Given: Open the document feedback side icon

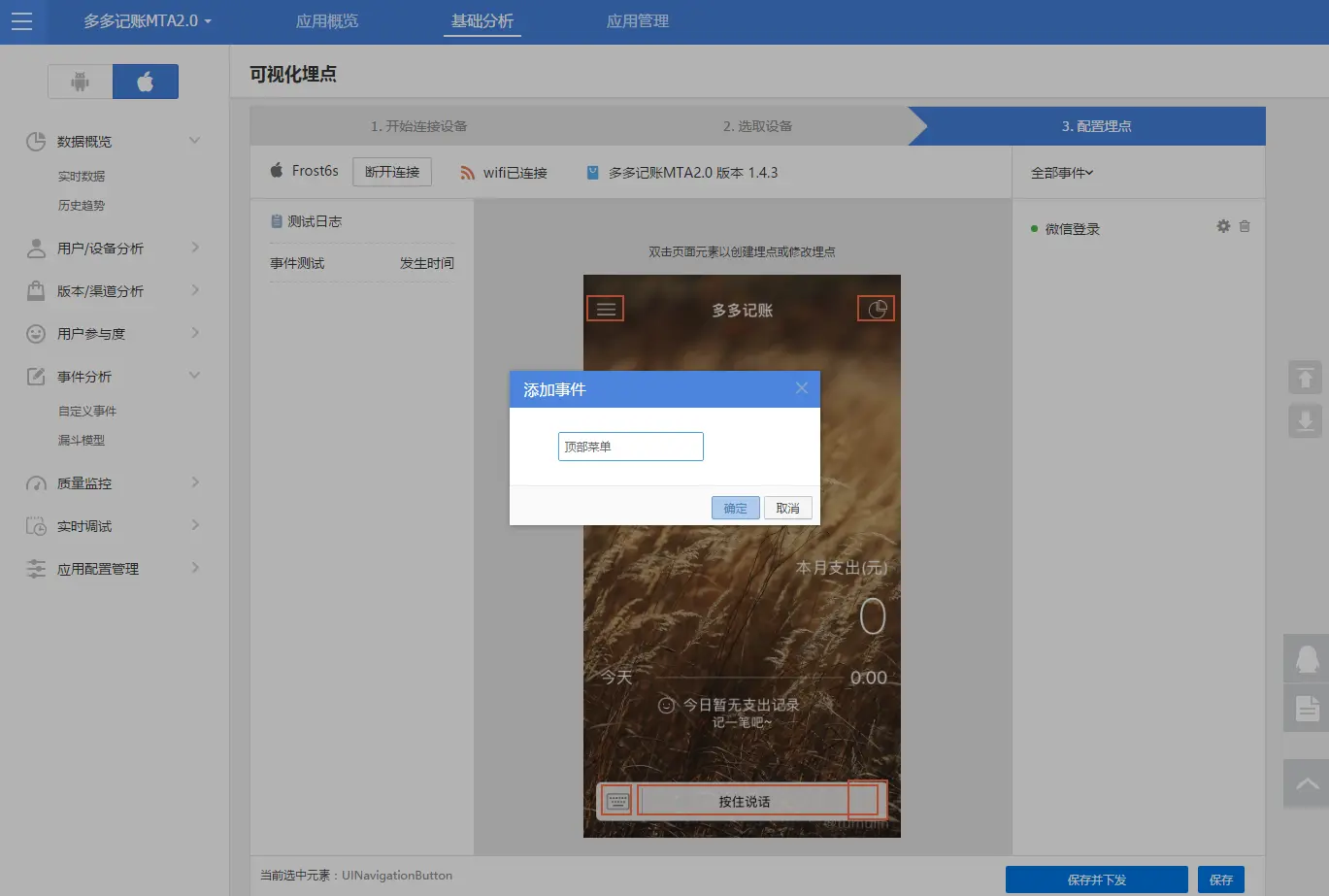Looking at the screenshot, I should click(x=1307, y=708).
